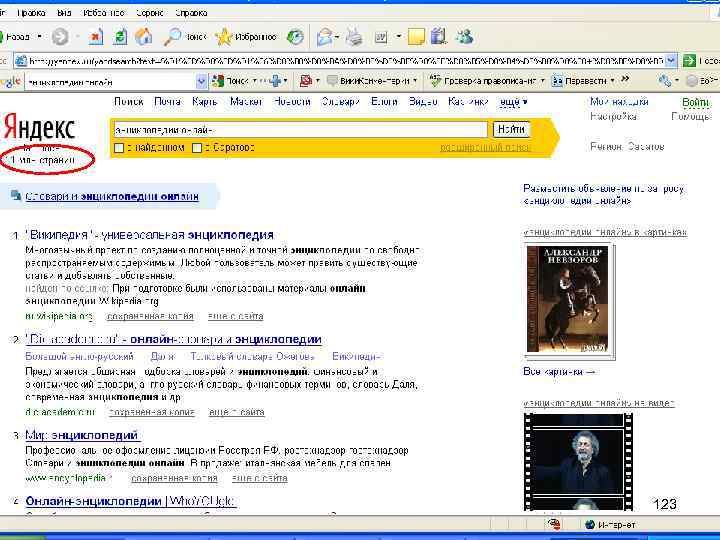The height and width of the screenshot is (540, 720).
Task: Expand the address bar URL dropdown
Action: coord(671,61)
